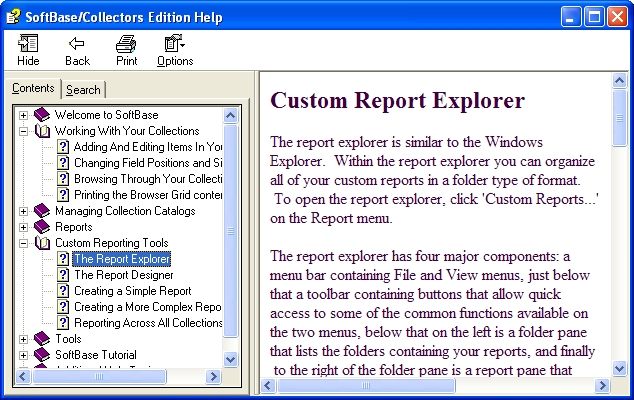Click contents tree scroll-up arrow
Image resolution: width=634 pixels, height=400 pixels.
click(230, 116)
